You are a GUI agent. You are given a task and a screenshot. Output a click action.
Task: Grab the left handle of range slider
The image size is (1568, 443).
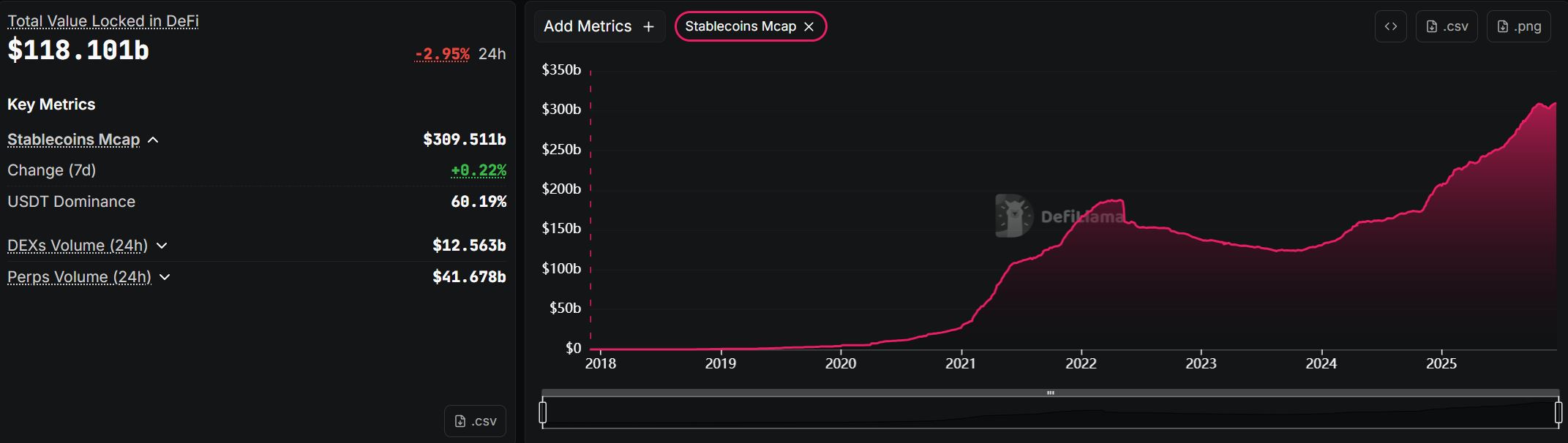tap(543, 412)
